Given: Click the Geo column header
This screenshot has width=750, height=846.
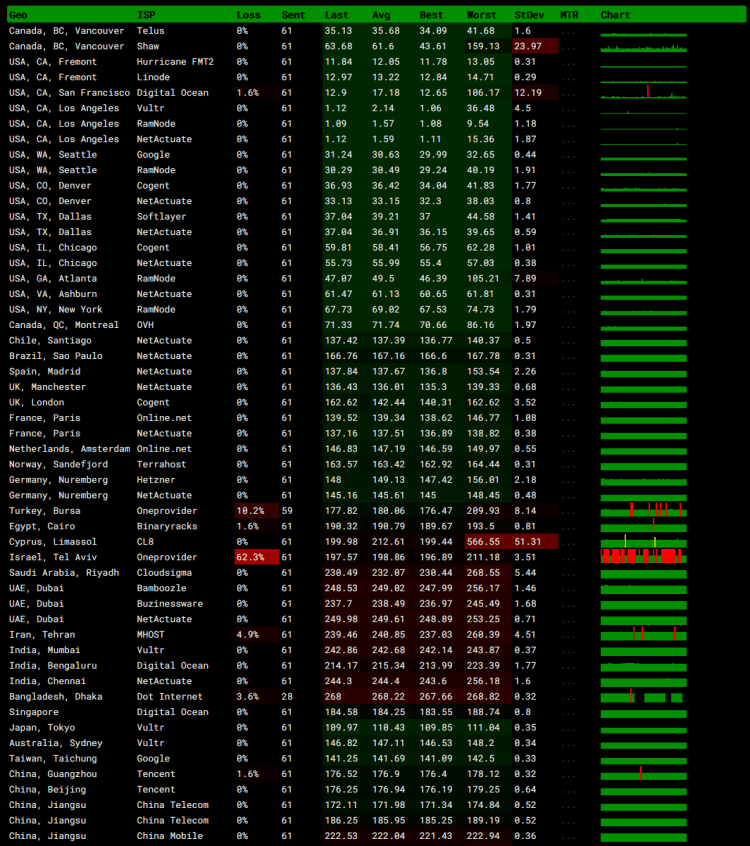Looking at the screenshot, I should click(x=18, y=15).
